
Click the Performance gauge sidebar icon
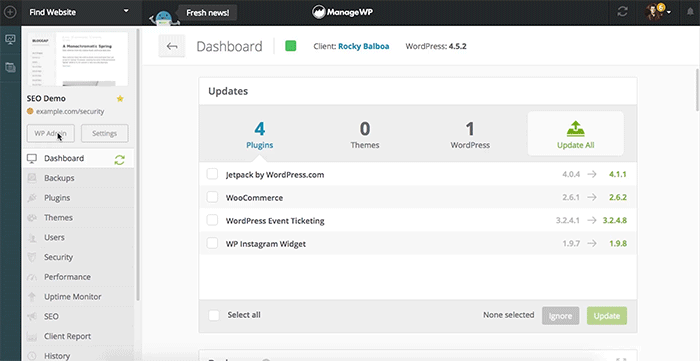(32, 277)
